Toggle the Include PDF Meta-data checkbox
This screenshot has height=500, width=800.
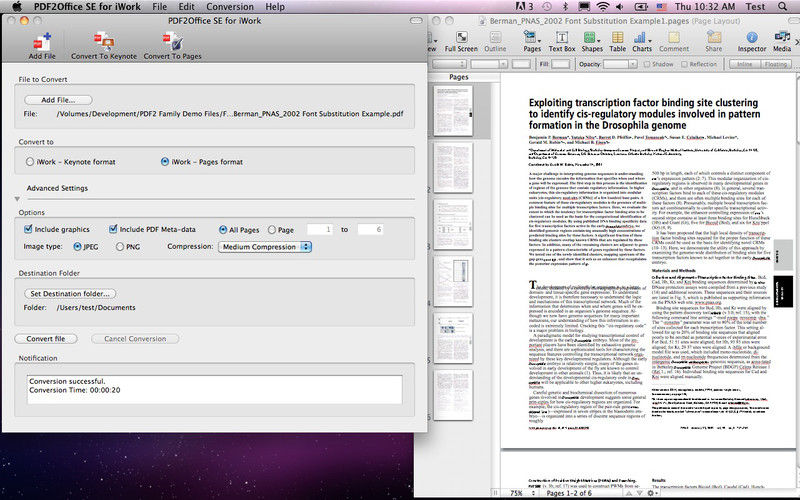113,229
